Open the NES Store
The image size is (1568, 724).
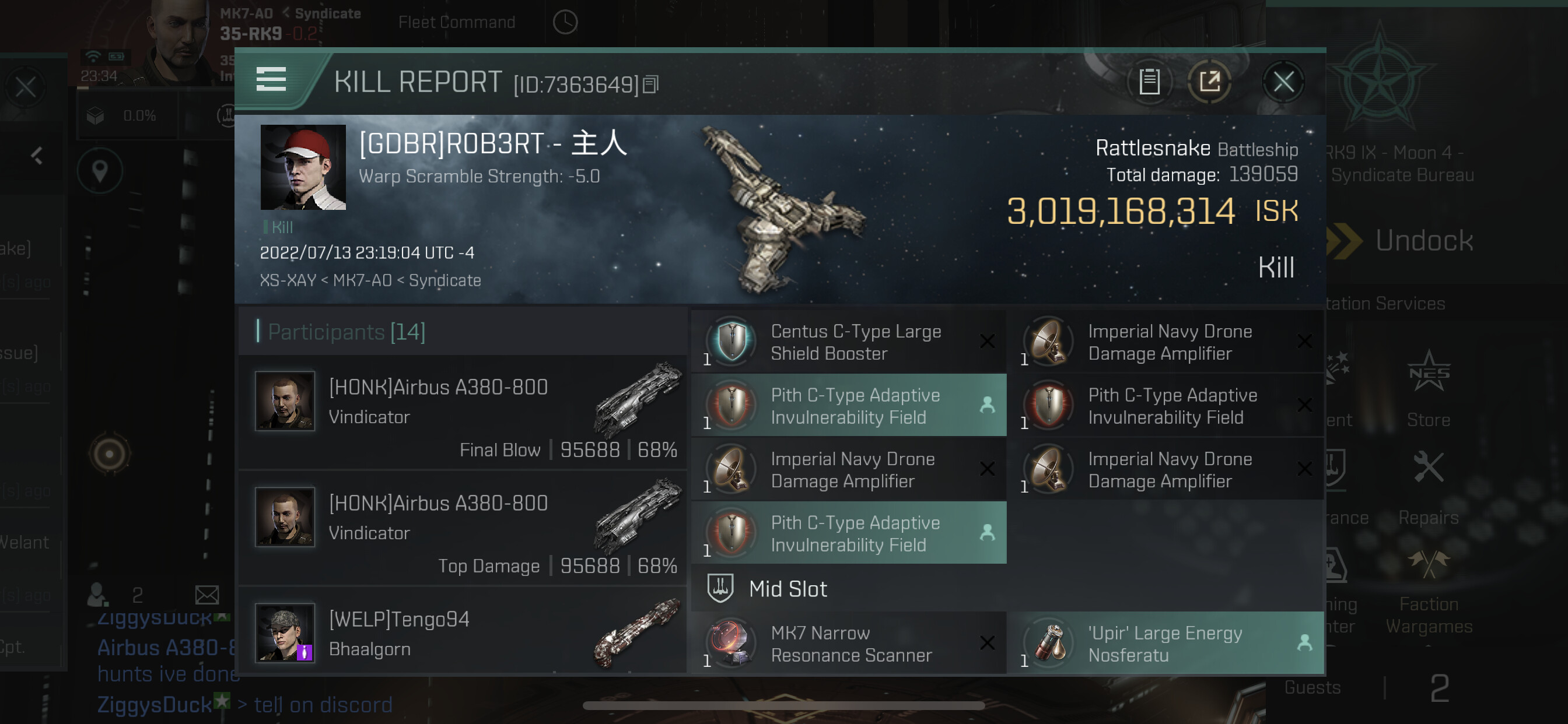(x=1428, y=389)
